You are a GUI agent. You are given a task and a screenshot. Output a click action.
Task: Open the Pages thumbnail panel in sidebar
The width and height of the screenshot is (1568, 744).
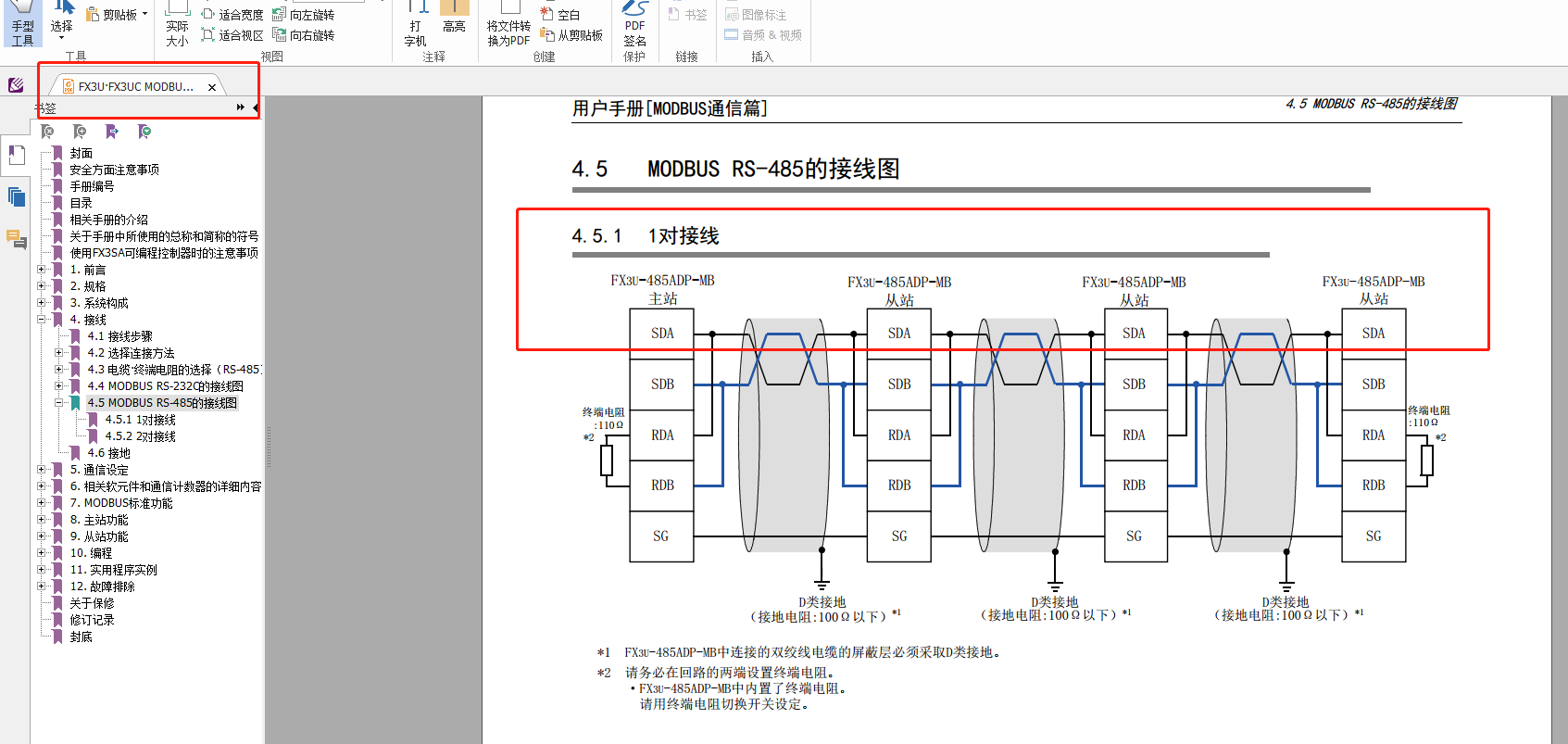point(16,155)
